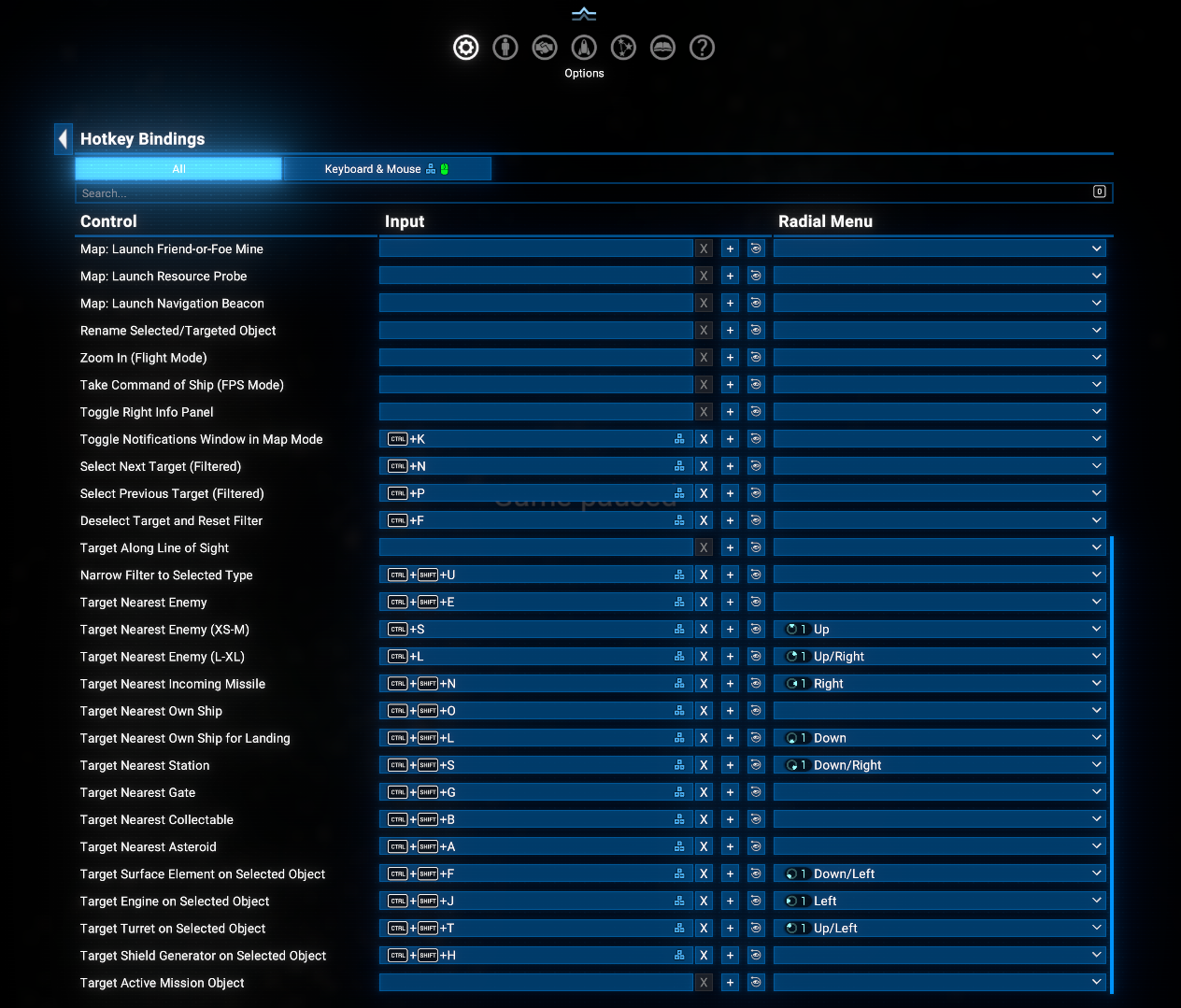Viewport: 1181px width, 1008px height.
Task: Clear Ctrl+K binding for Toggle Notifications Window
Action: click(704, 439)
